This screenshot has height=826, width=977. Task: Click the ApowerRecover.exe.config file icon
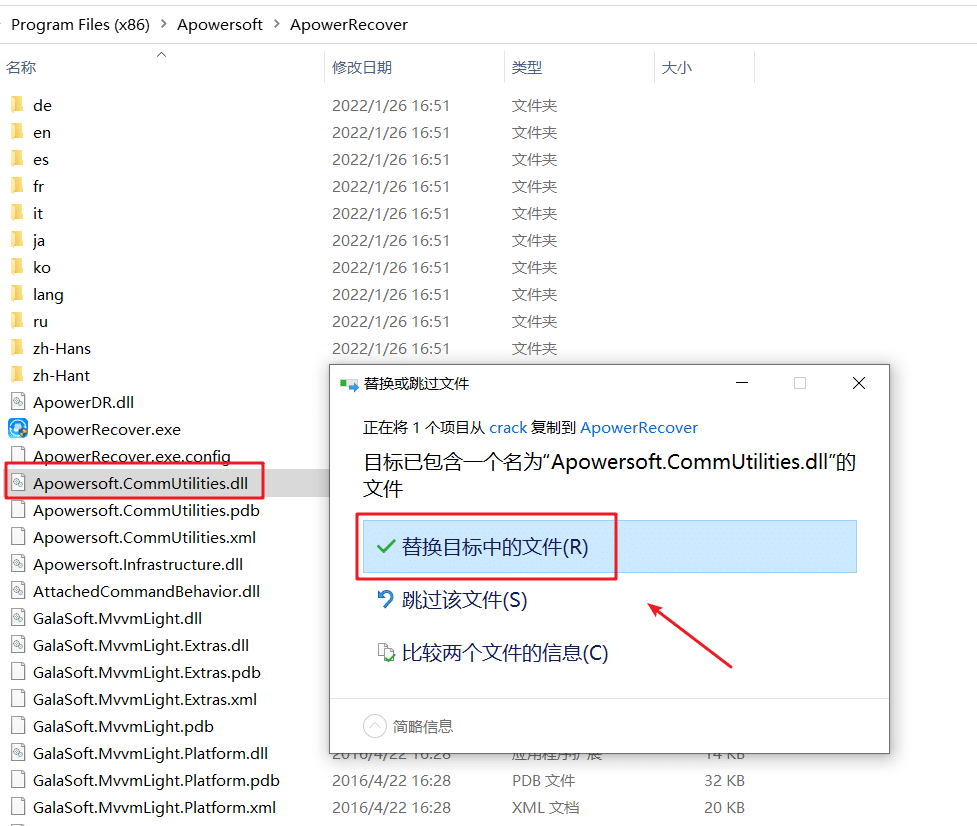18,456
